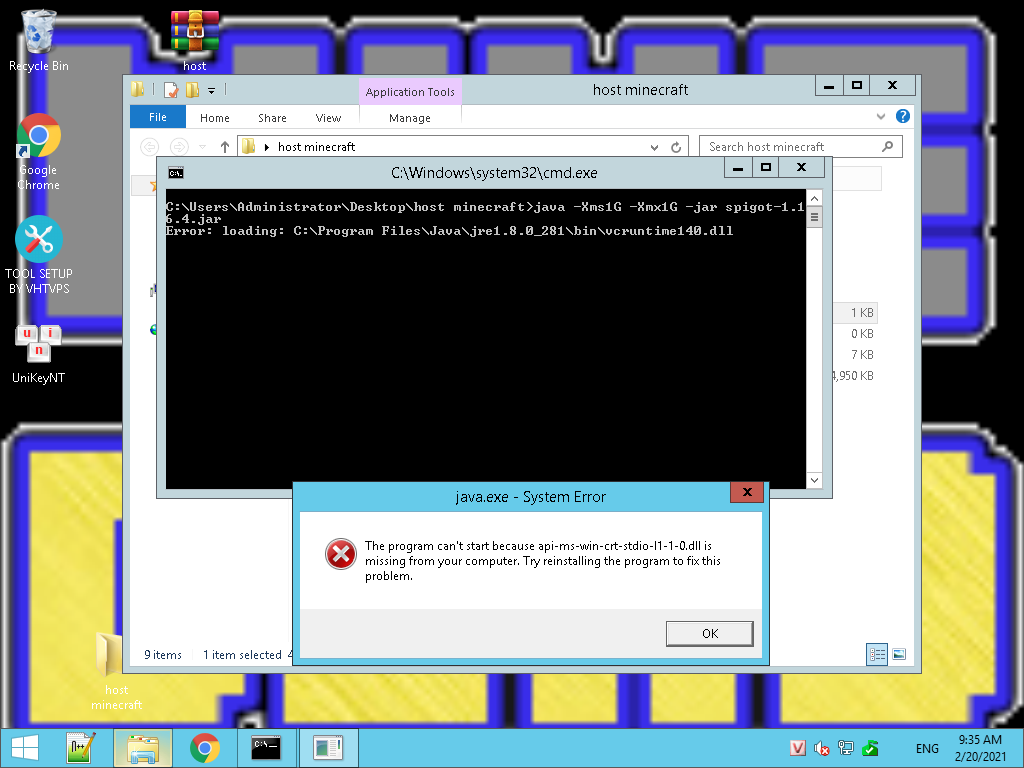Click the 0 KB file size cell

861,334
